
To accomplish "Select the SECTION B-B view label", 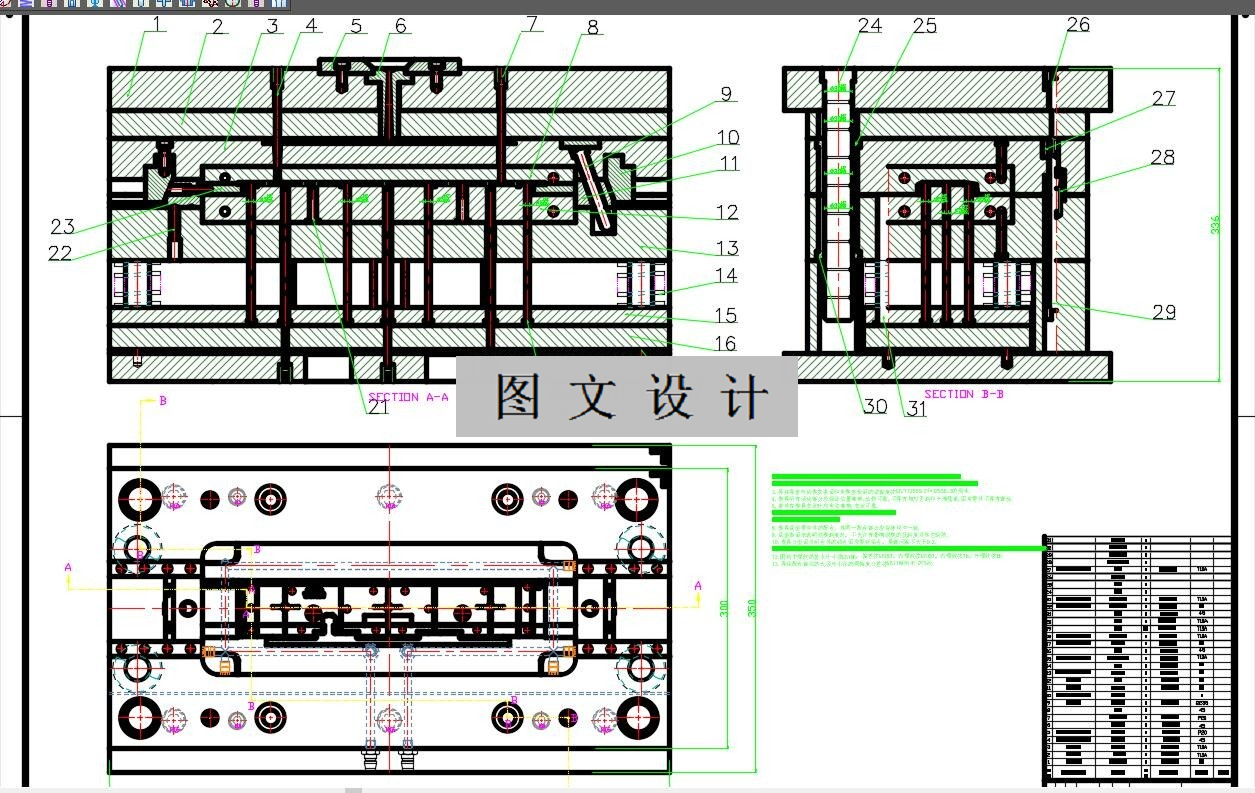I will [964, 394].
